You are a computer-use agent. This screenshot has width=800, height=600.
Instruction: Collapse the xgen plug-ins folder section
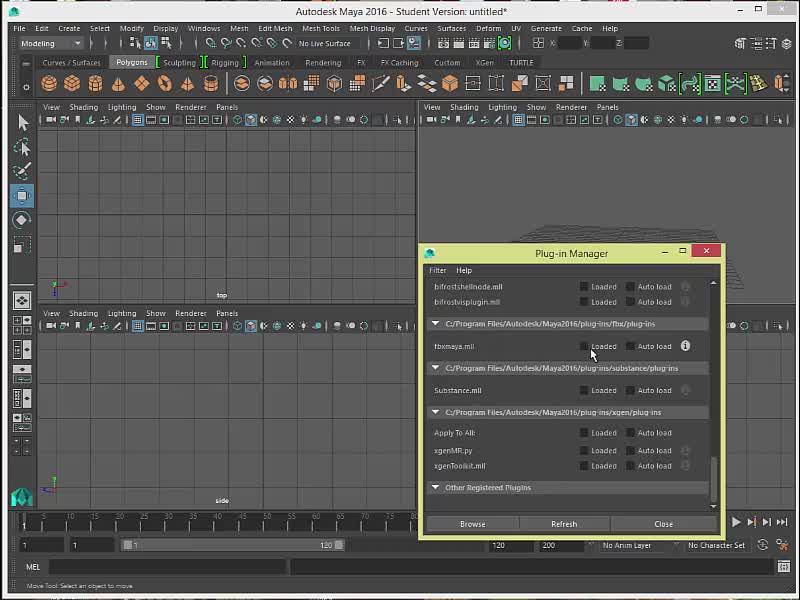pyautogui.click(x=435, y=412)
